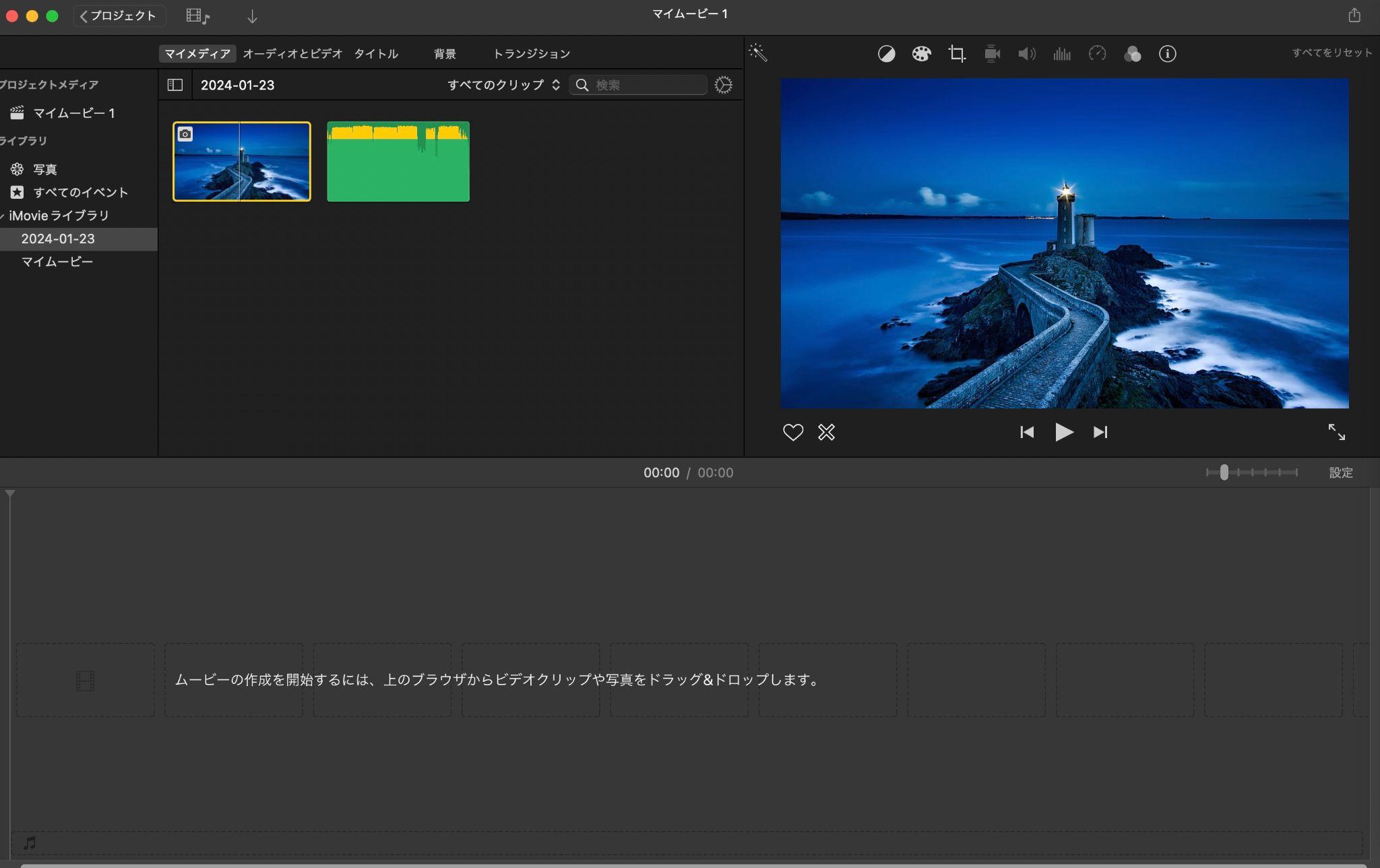Screen dimensions: 1380x868
Task: Switch to タイトル tab
Action: 376,53
